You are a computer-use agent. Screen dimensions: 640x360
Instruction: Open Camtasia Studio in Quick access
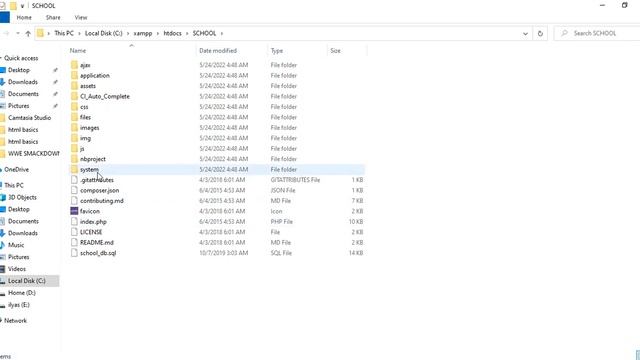click(x=29, y=118)
